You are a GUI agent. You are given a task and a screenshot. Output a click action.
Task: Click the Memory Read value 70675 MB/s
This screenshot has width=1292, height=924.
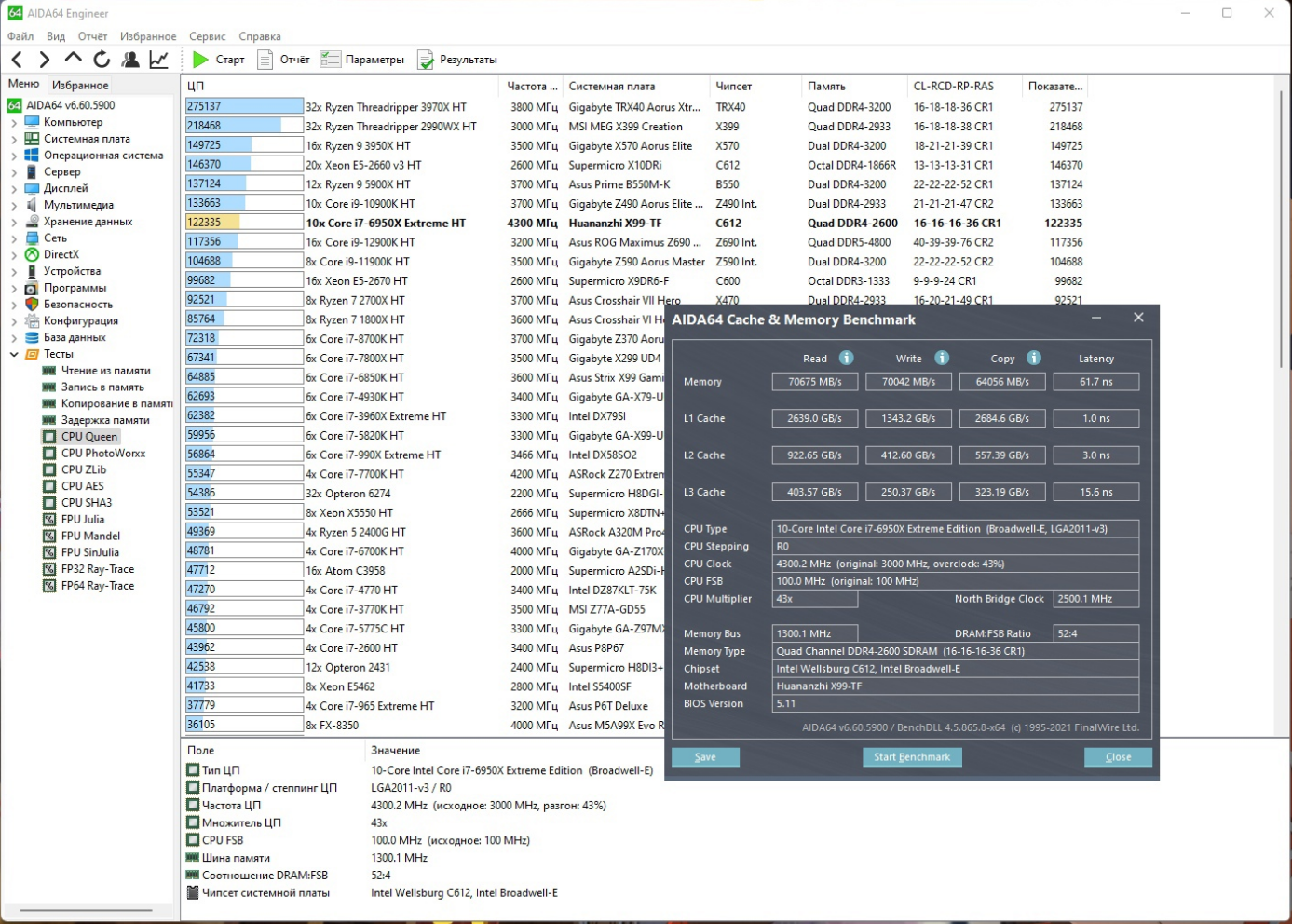tap(815, 382)
